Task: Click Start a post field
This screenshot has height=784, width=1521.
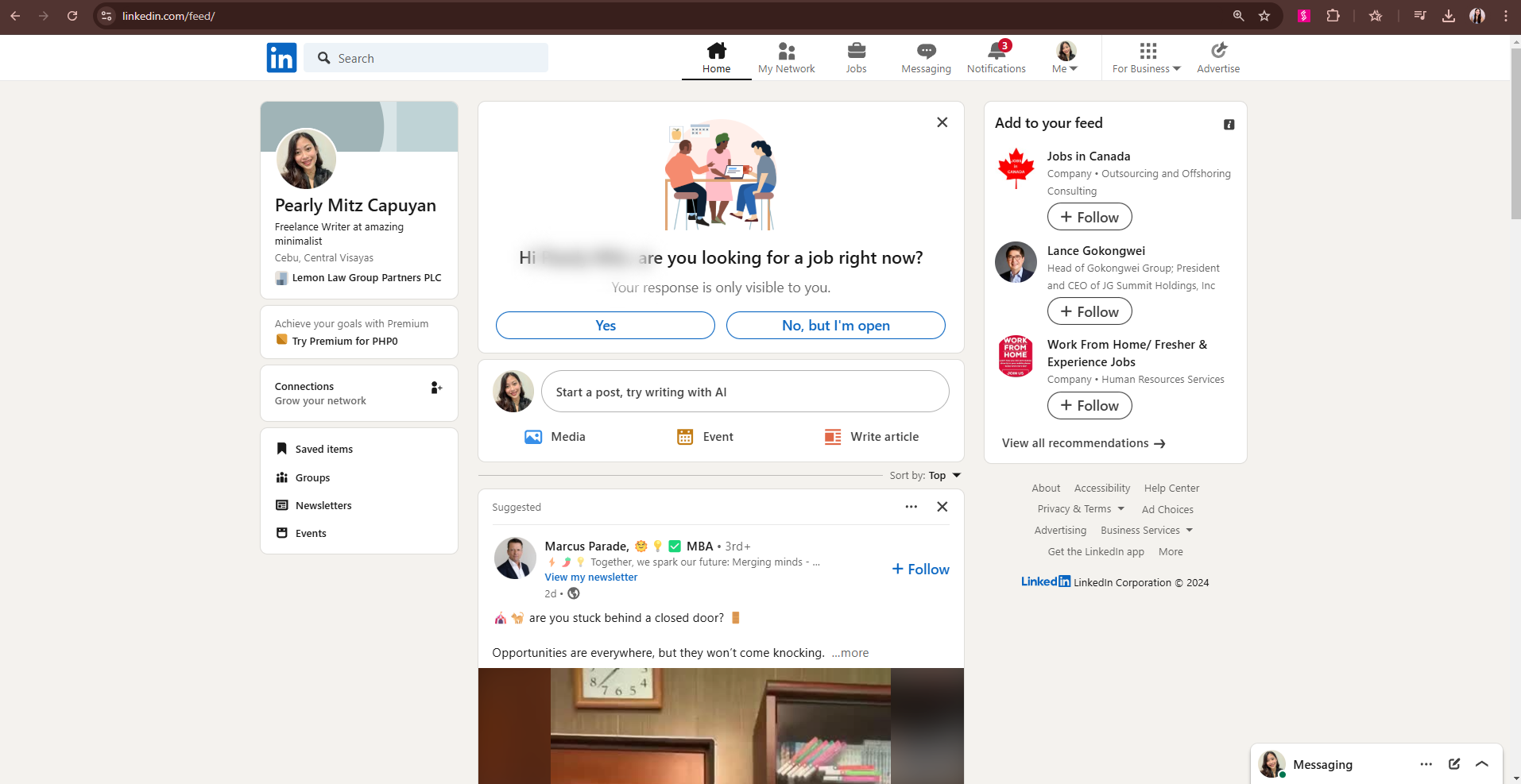Action: pos(745,392)
